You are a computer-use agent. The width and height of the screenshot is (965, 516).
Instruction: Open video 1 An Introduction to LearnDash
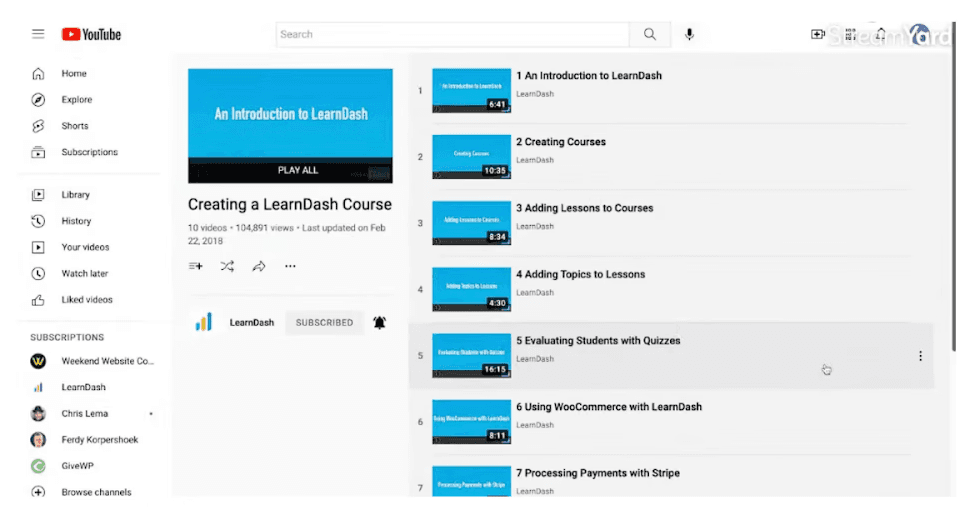(589, 76)
